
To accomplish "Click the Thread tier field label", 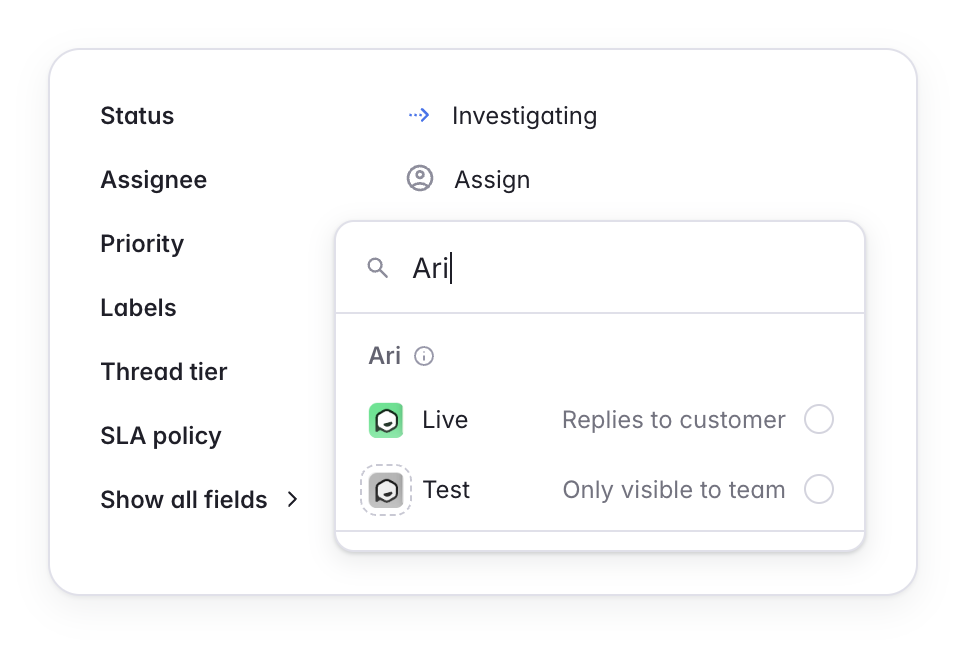I will (164, 372).
